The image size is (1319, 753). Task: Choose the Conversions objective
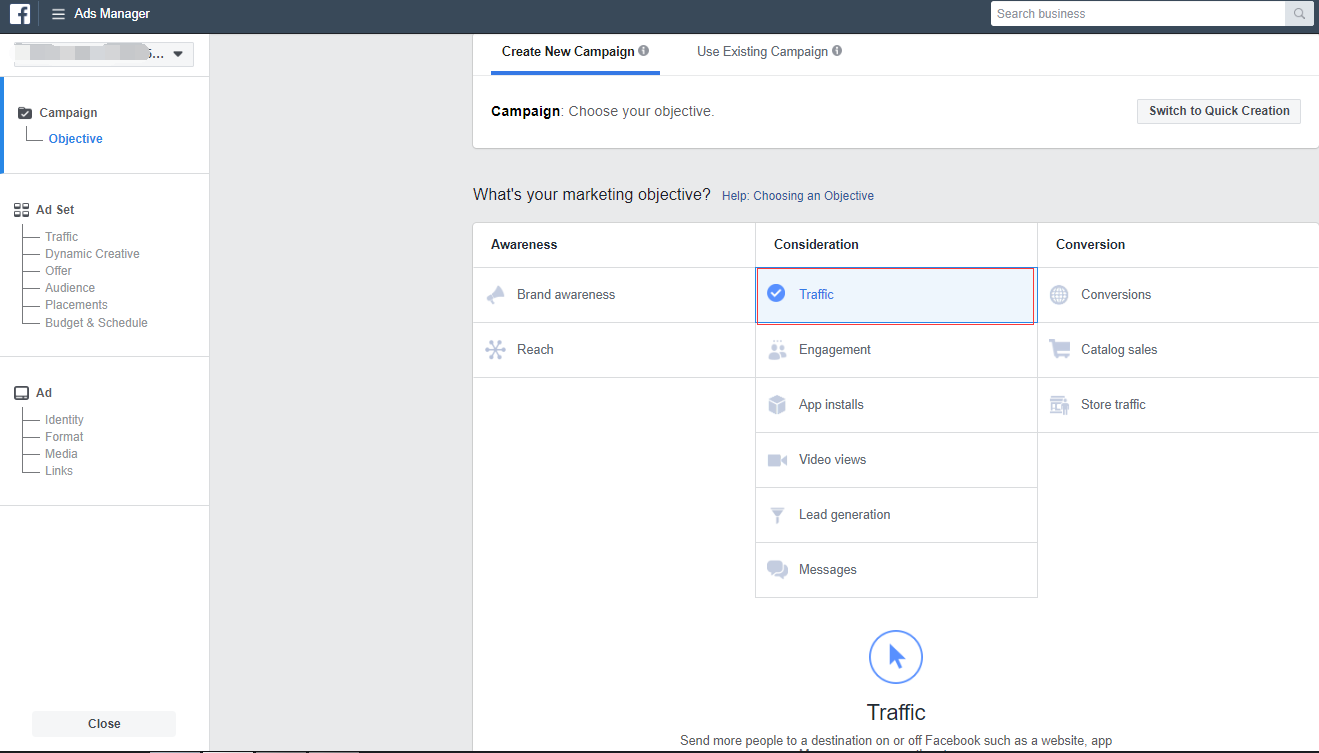click(1178, 295)
